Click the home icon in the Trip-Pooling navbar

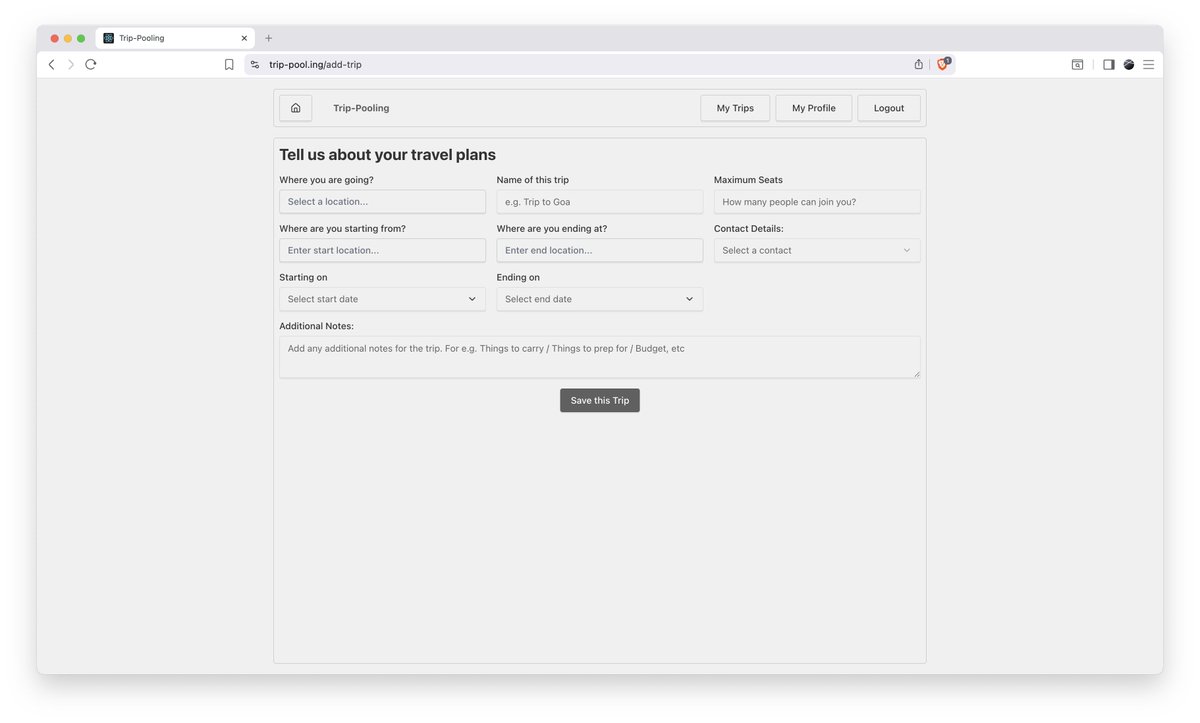point(295,107)
